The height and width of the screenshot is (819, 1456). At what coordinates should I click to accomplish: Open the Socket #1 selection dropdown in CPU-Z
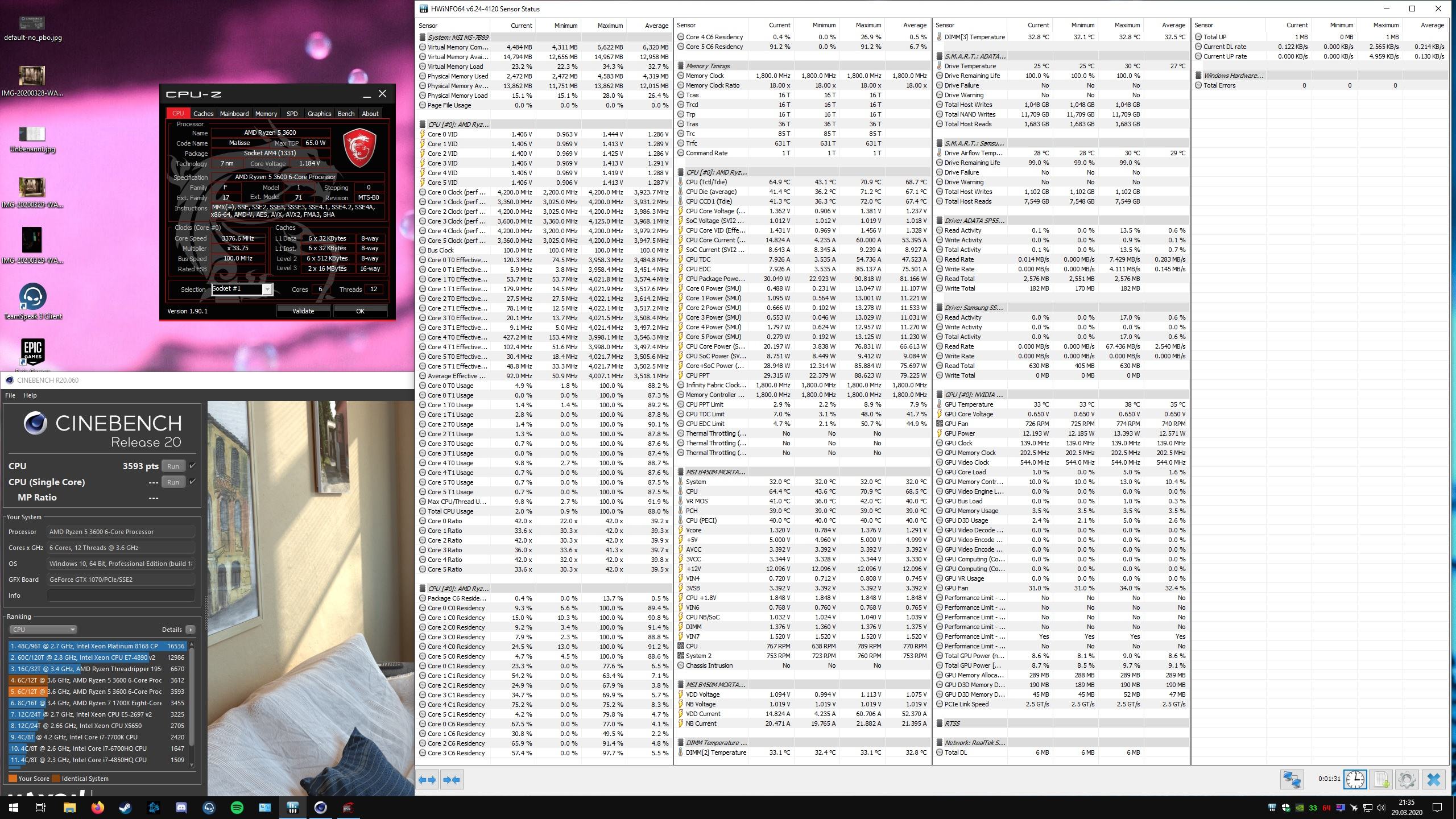point(266,289)
